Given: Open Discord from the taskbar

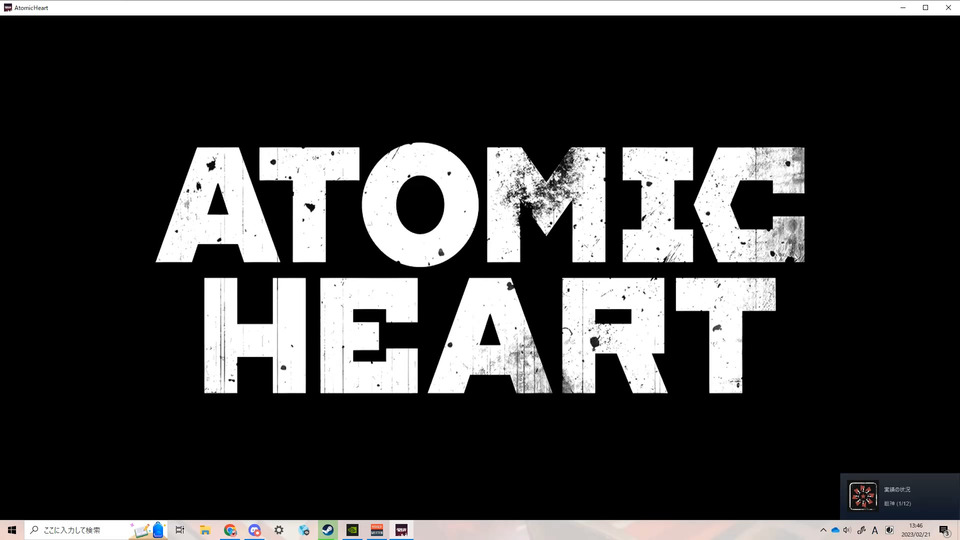Looking at the screenshot, I should click(255, 530).
